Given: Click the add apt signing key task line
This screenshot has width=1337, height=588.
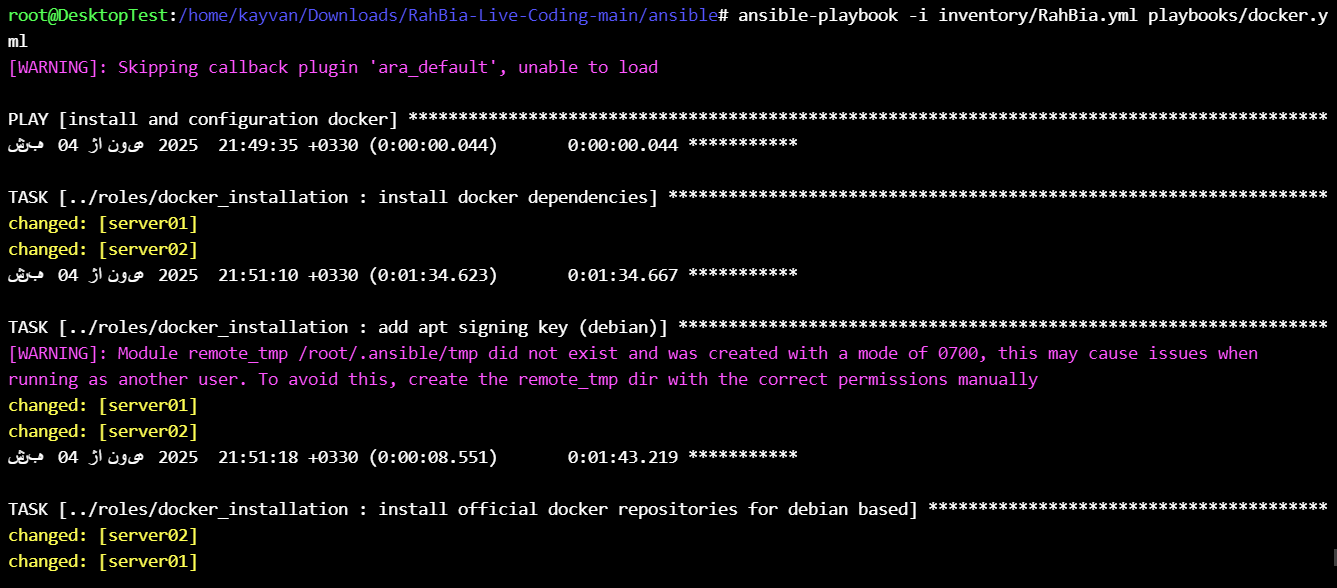Looking at the screenshot, I should tap(668, 327).
